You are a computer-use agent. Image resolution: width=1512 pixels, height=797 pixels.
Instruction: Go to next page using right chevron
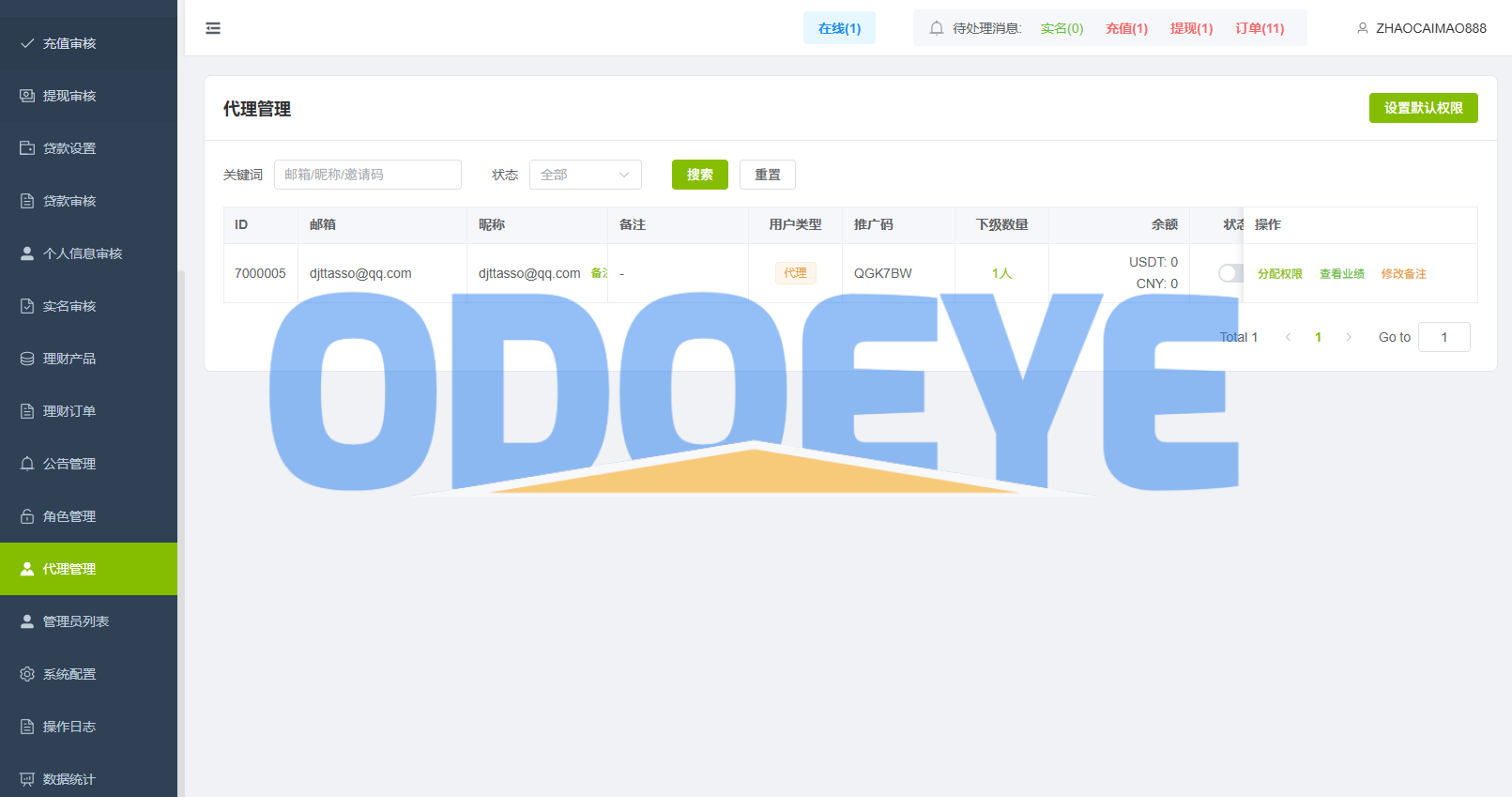pyautogui.click(x=1349, y=337)
